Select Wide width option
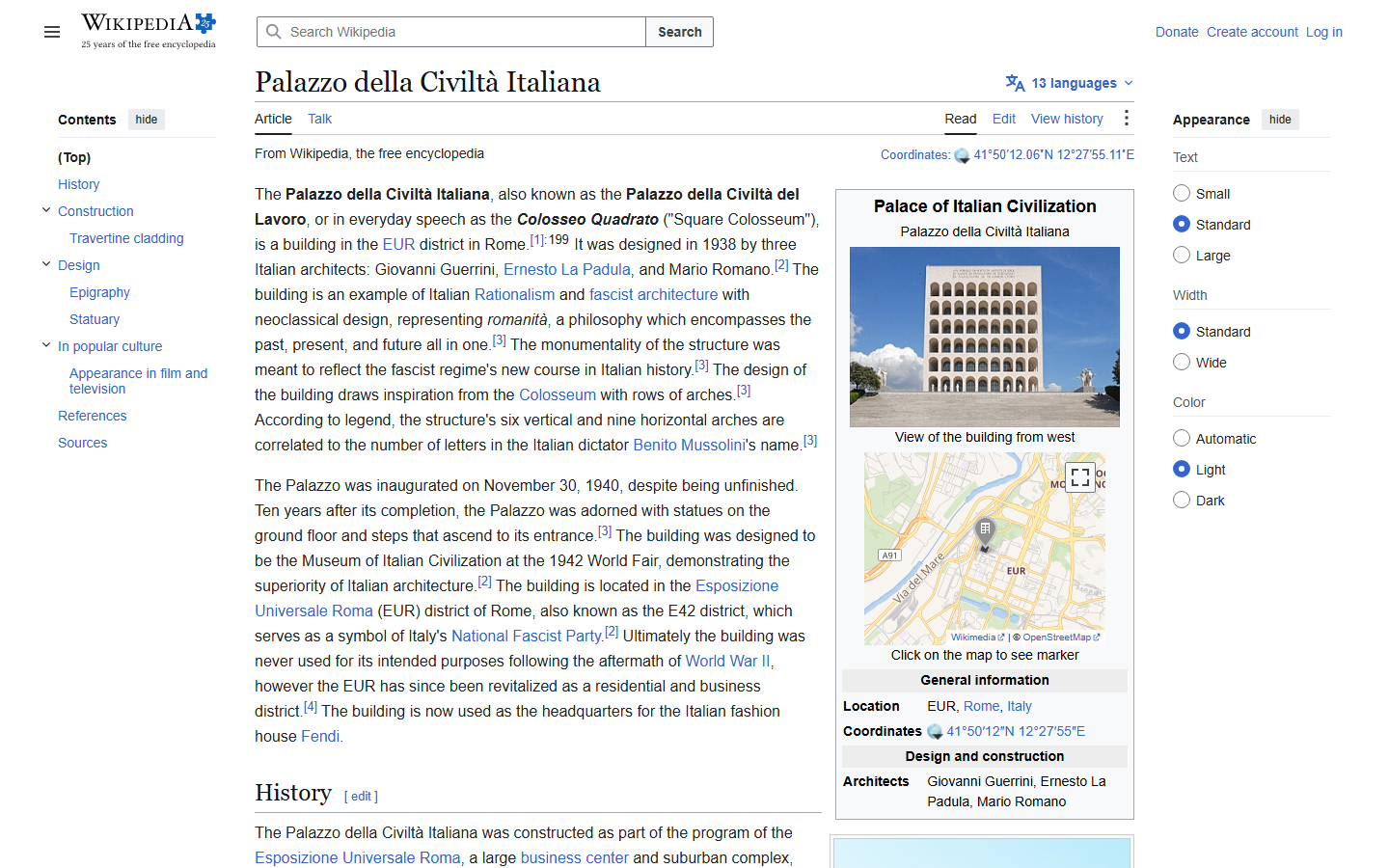 (1182, 362)
